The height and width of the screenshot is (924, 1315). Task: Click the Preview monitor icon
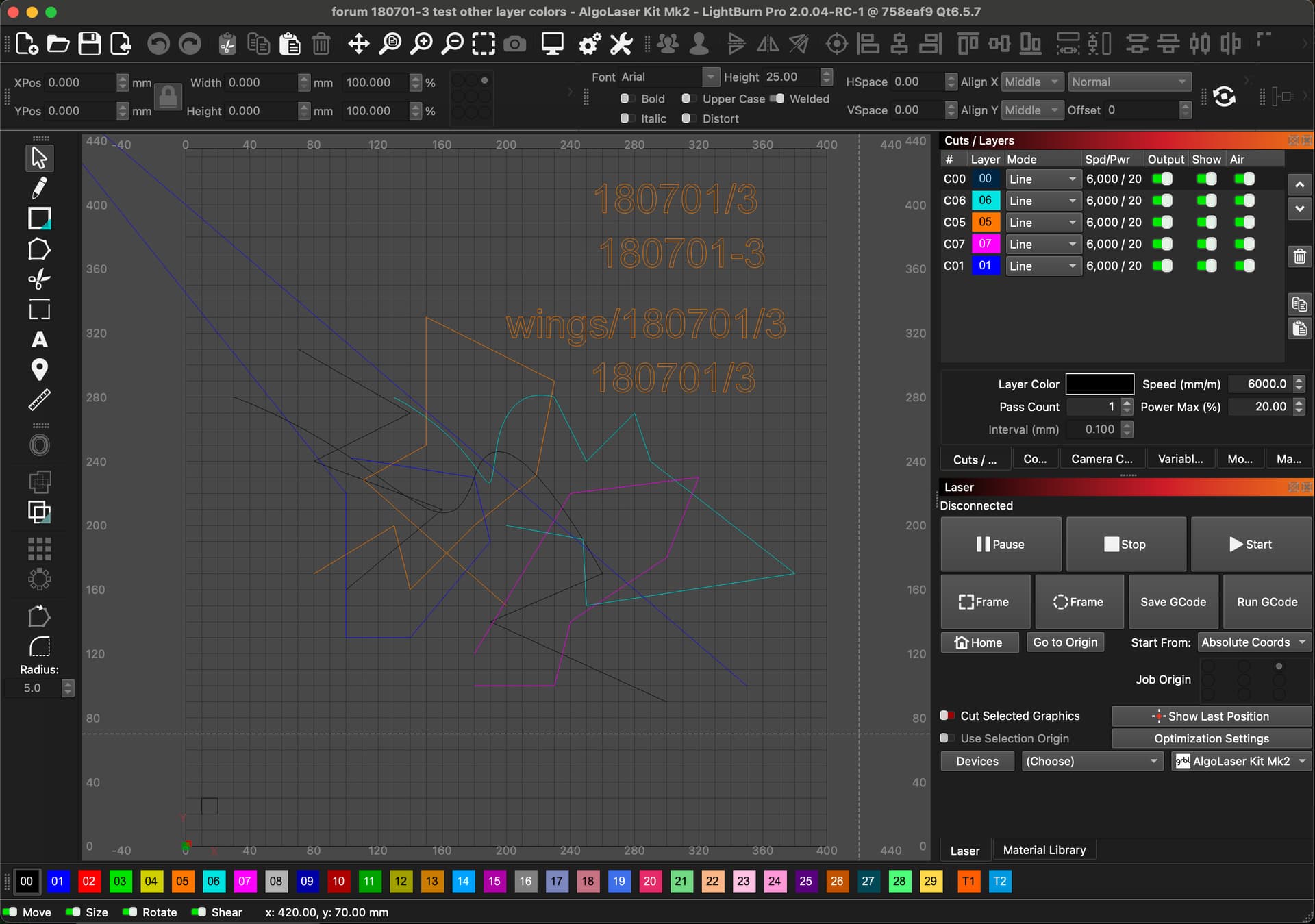[552, 44]
